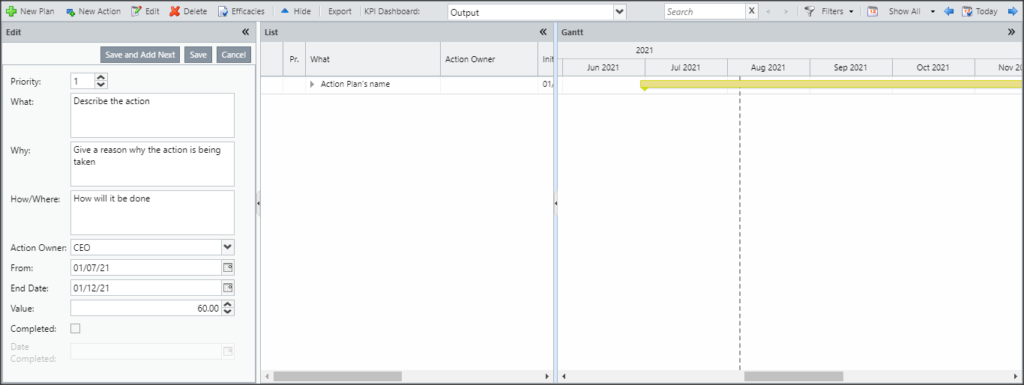Click the Filters funnel icon
This screenshot has height=385, width=1024.
click(809, 11)
